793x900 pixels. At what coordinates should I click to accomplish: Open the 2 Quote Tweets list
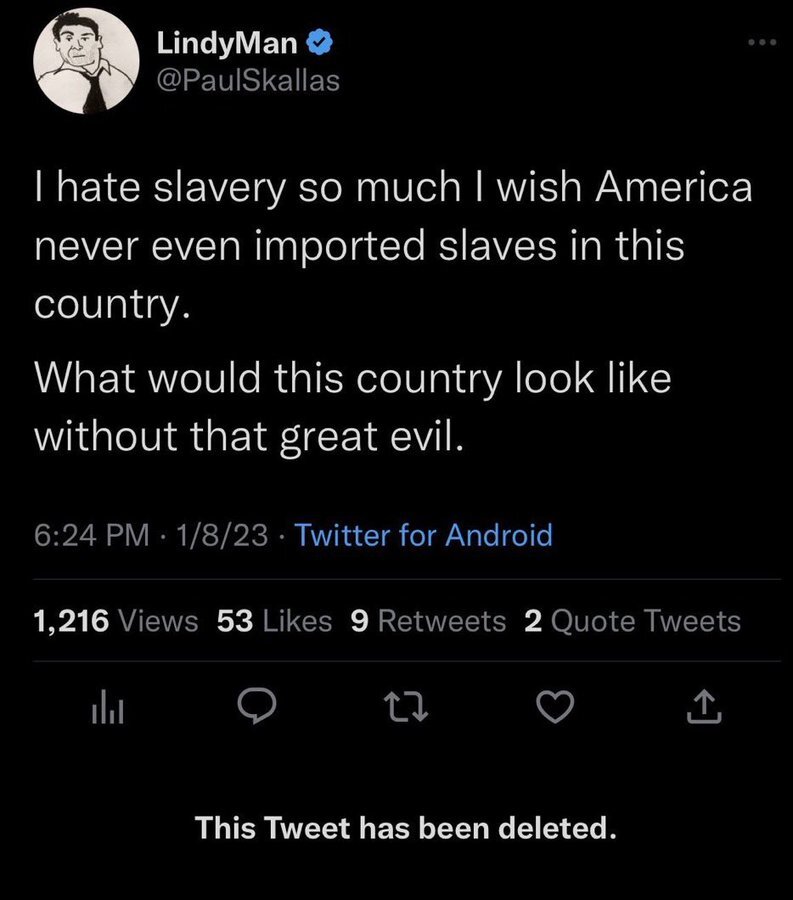[632, 621]
